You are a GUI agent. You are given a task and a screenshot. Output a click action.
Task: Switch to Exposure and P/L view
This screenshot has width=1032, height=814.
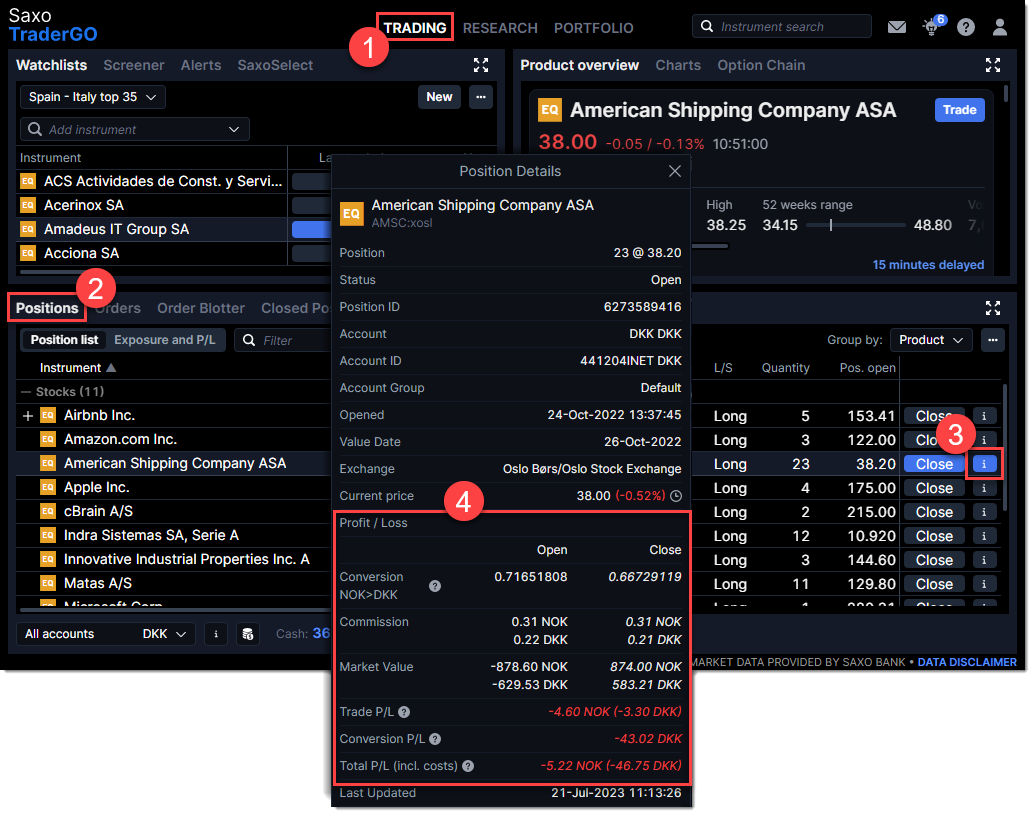pyautogui.click(x=165, y=340)
